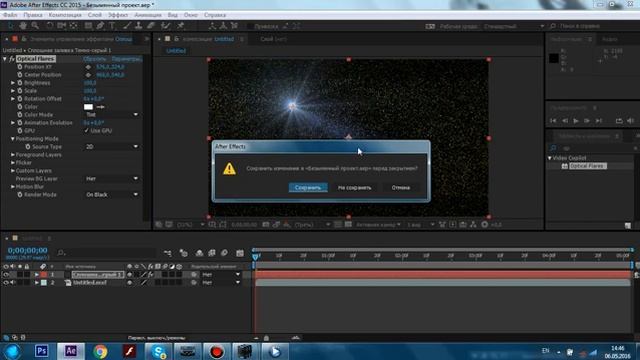Open the timeline composition mini-flowchart icon
This screenshot has width=640, height=360.
pyautogui.click(x=168, y=253)
